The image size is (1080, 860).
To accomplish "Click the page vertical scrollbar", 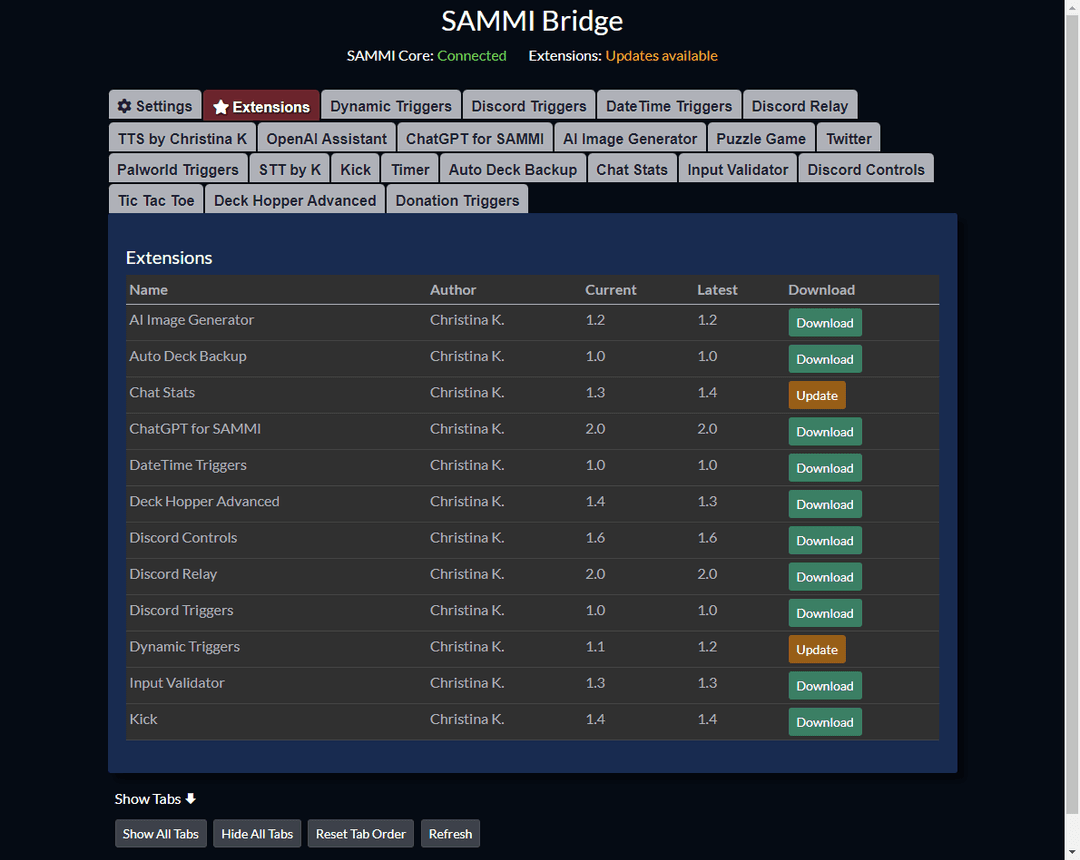I will (1072, 413).
